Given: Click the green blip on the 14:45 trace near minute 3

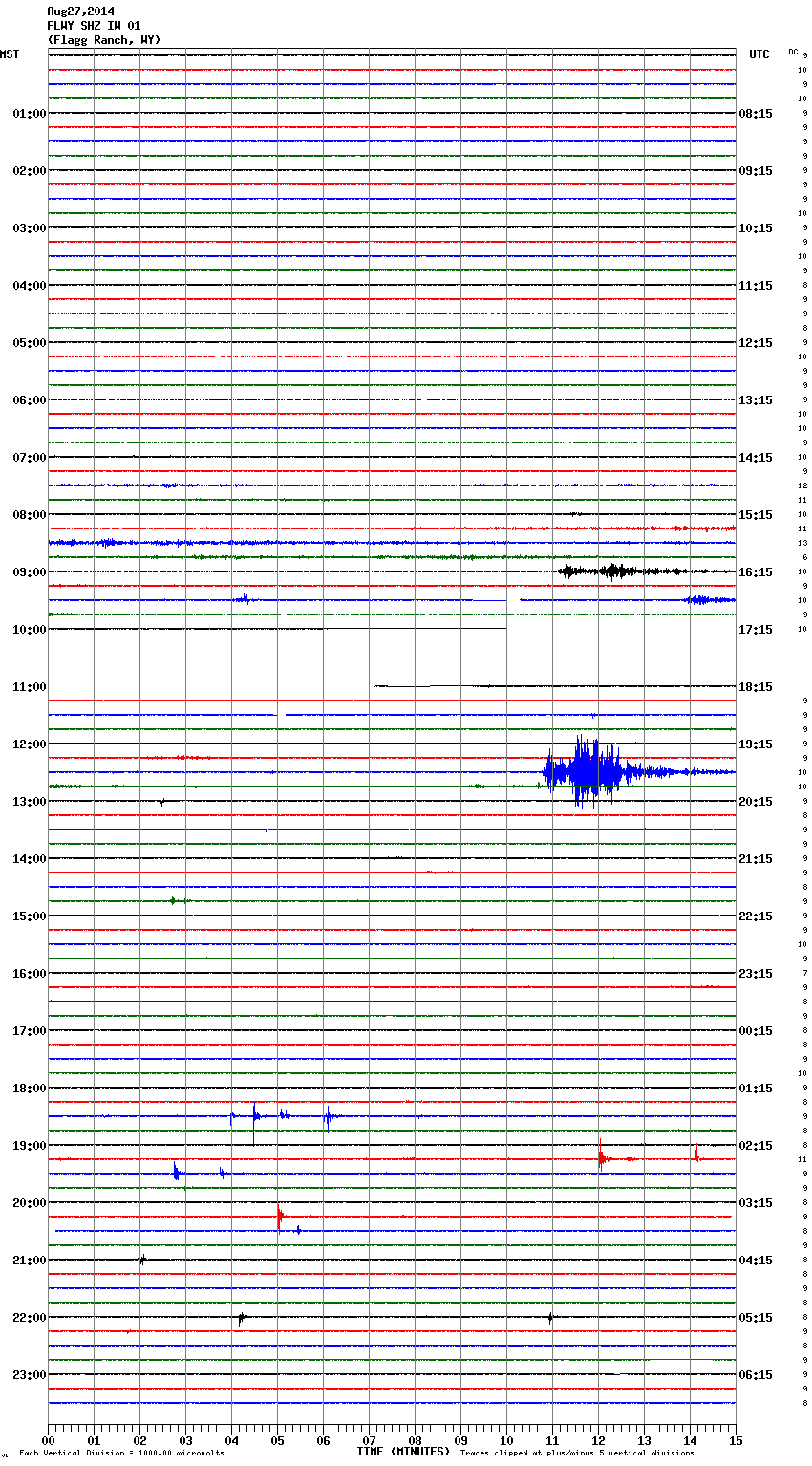Looking at the screenshot, I should pyautogui.click(x=173, y=900).
